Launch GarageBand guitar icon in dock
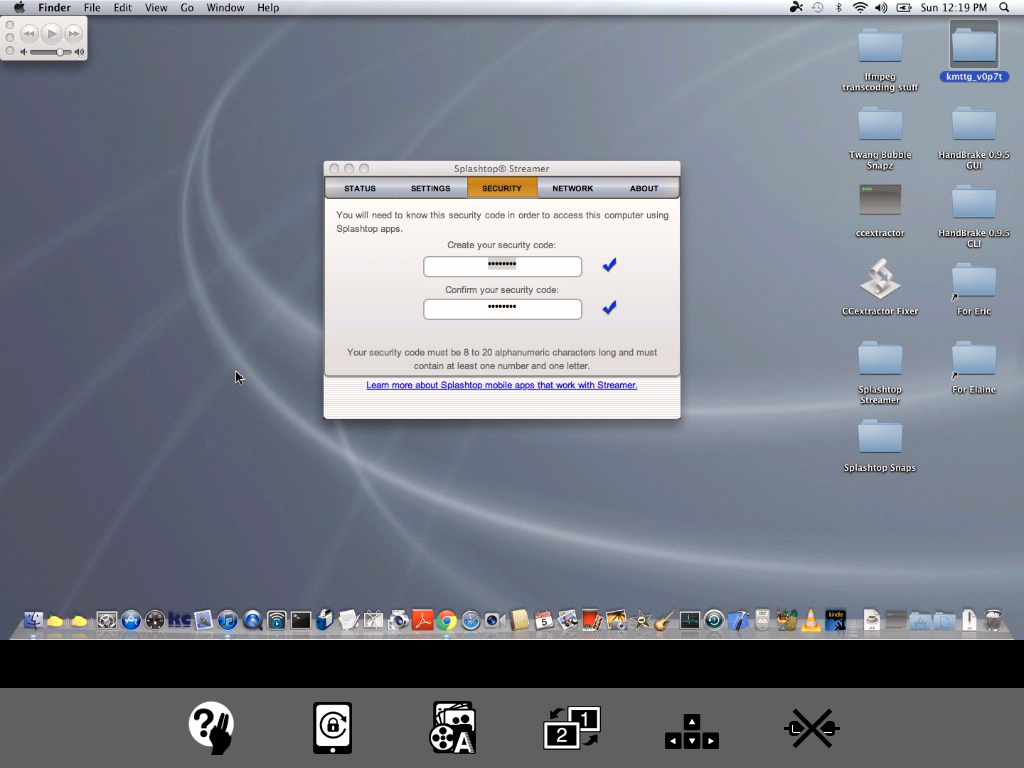1024x768 pixels. click(x=665, y=620)
